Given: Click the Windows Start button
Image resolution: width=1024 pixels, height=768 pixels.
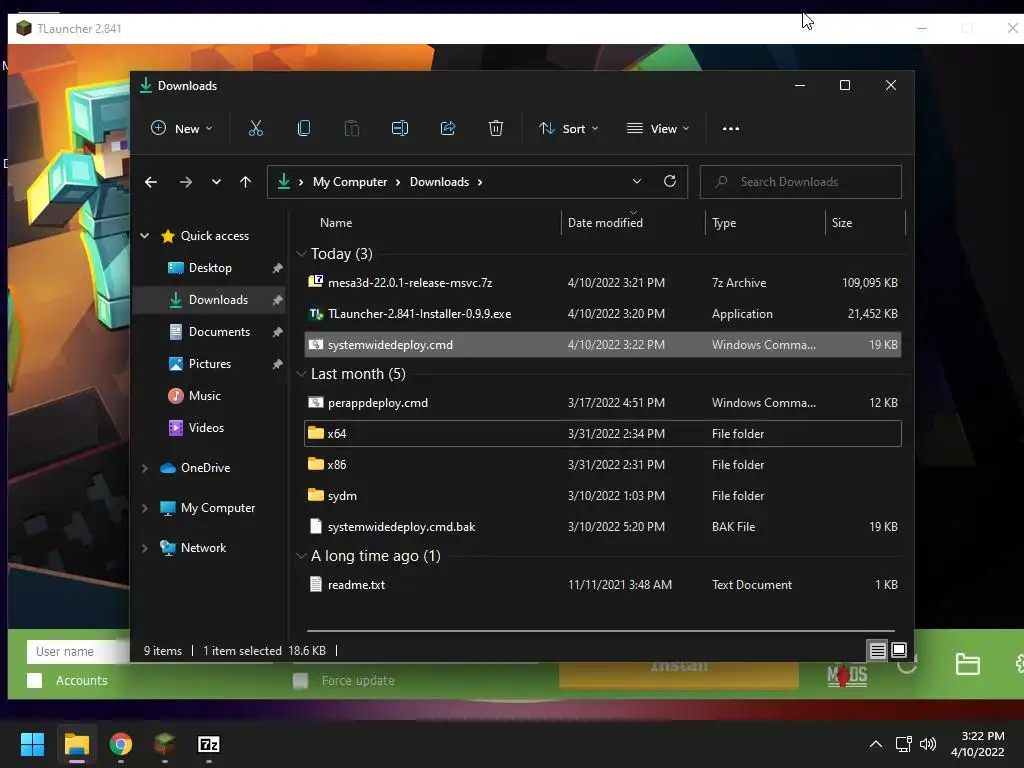Looking at the screenshot, I should (x=32, y=744).
